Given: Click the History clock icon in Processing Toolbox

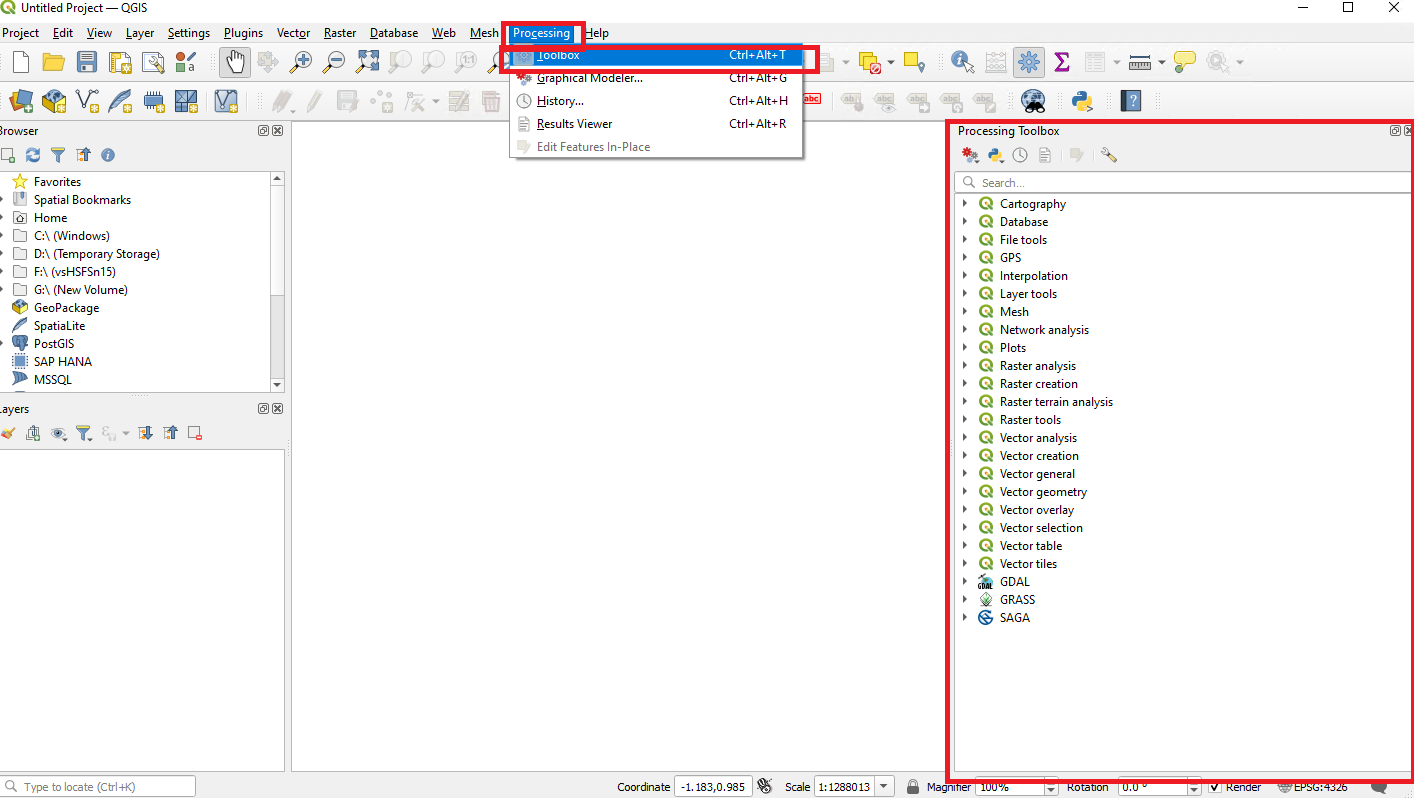Looking at the screenshot, I should [1020, 155].
